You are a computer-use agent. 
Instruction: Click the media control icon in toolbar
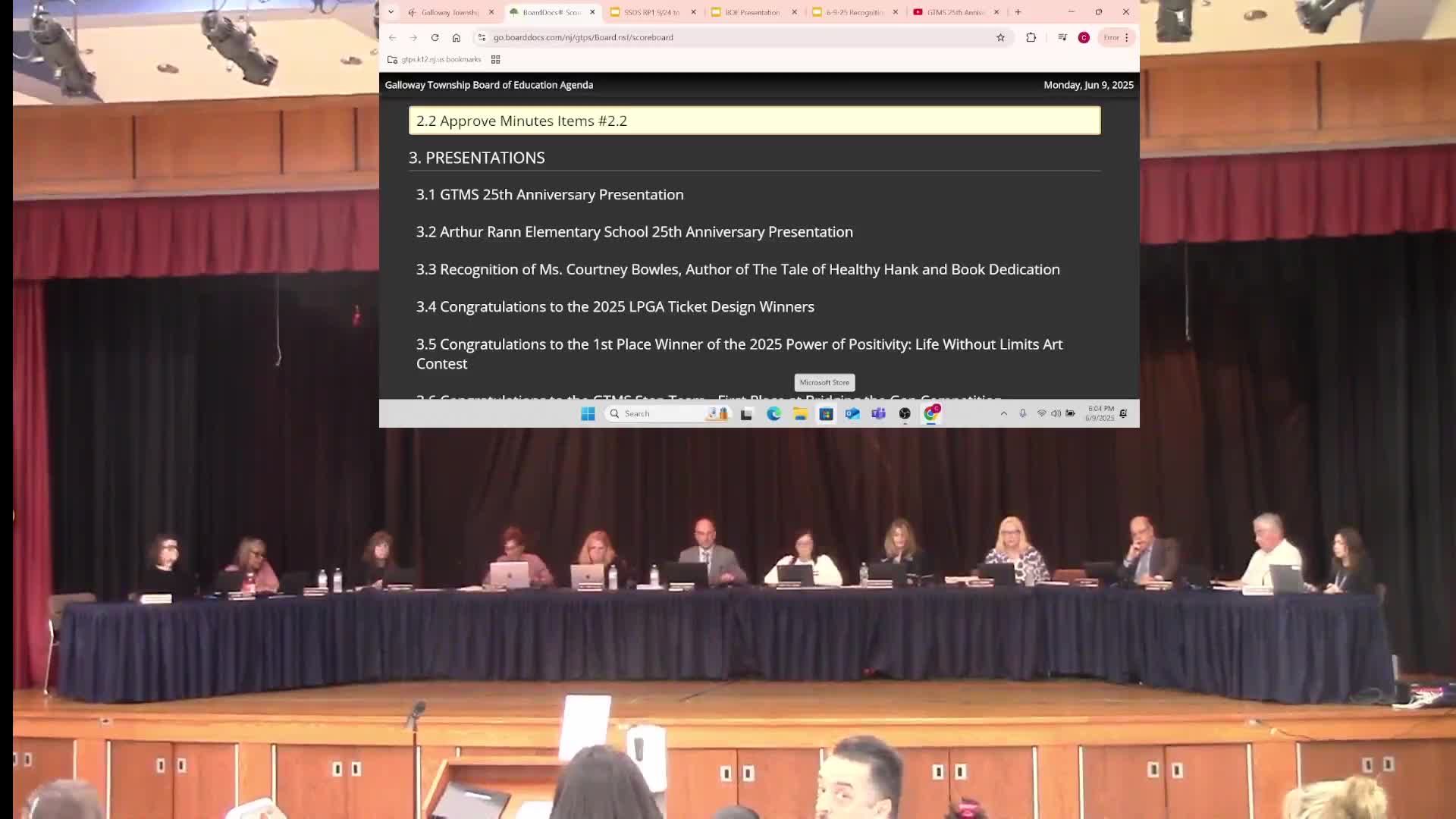point(1062,37)
